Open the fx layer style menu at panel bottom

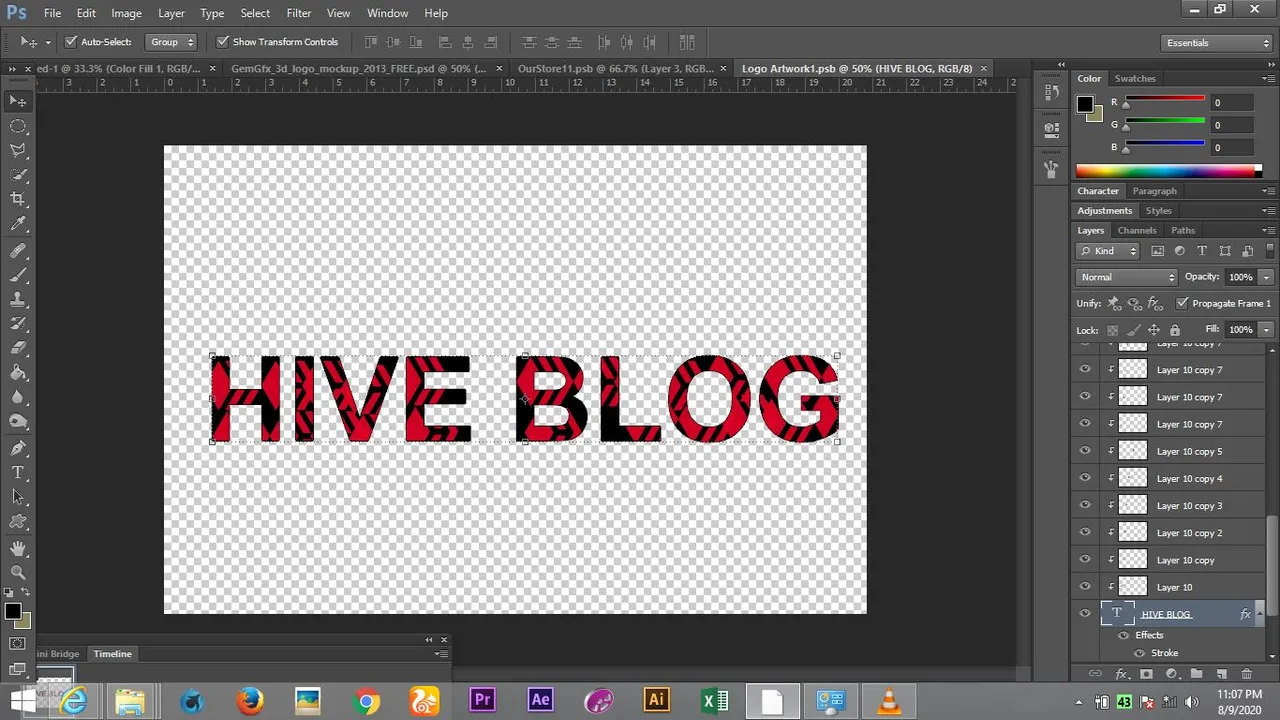point(1121,675)
